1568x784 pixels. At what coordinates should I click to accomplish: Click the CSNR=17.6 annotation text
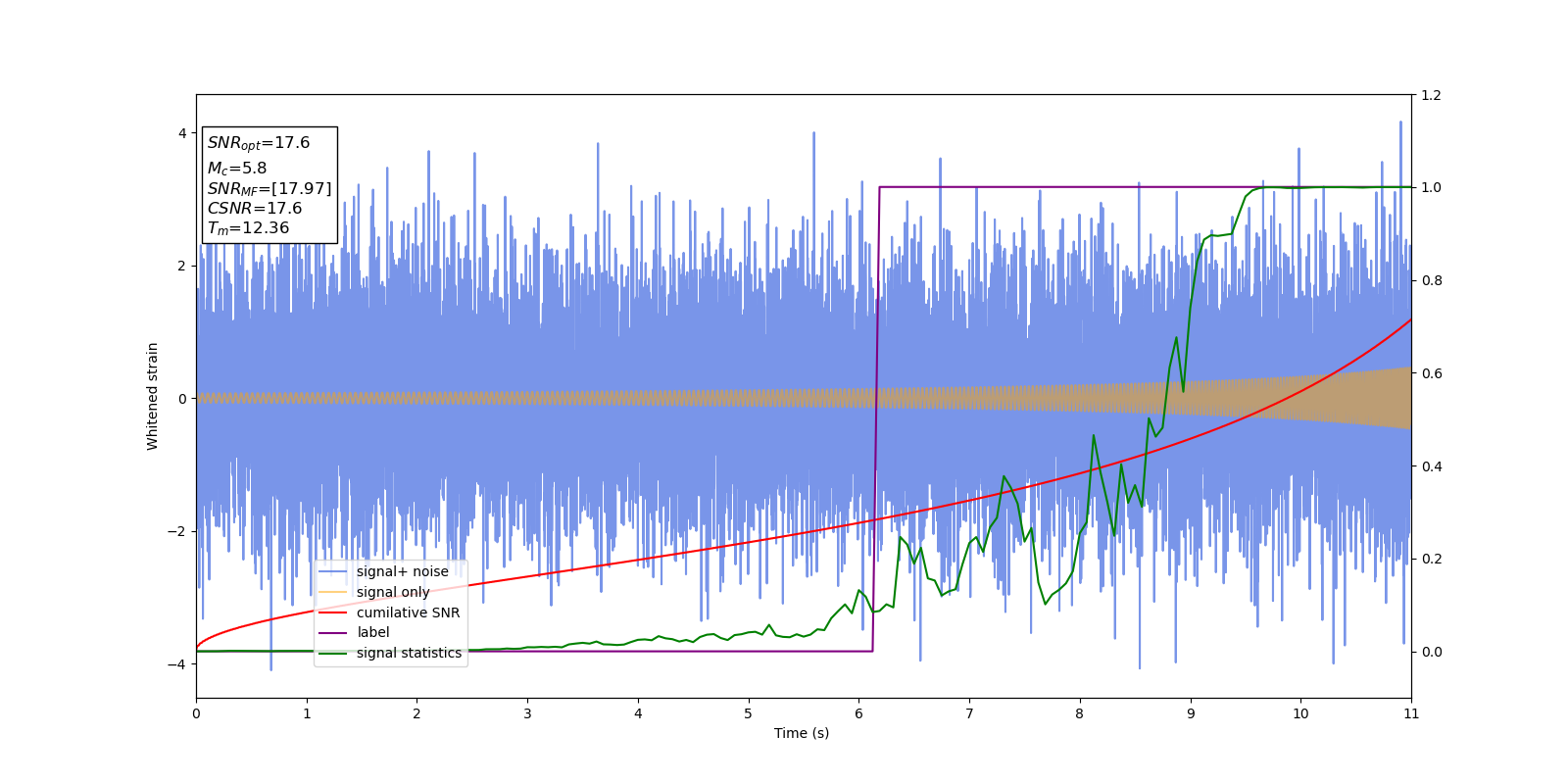(x=255, y=208)
